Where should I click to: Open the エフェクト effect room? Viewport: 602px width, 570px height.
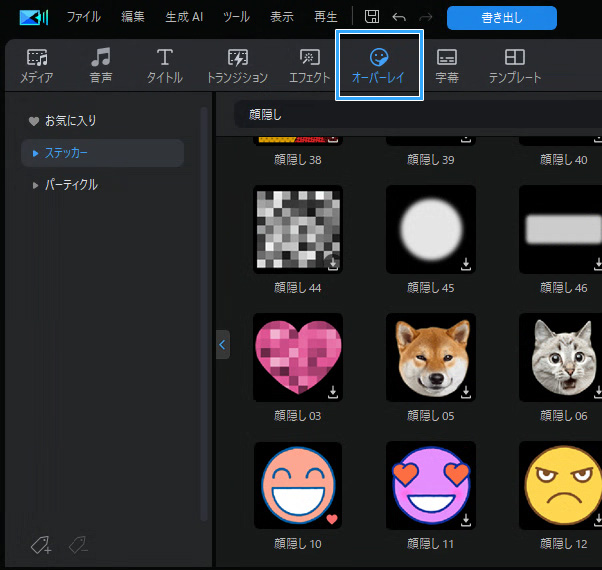(x=309, y=66)
